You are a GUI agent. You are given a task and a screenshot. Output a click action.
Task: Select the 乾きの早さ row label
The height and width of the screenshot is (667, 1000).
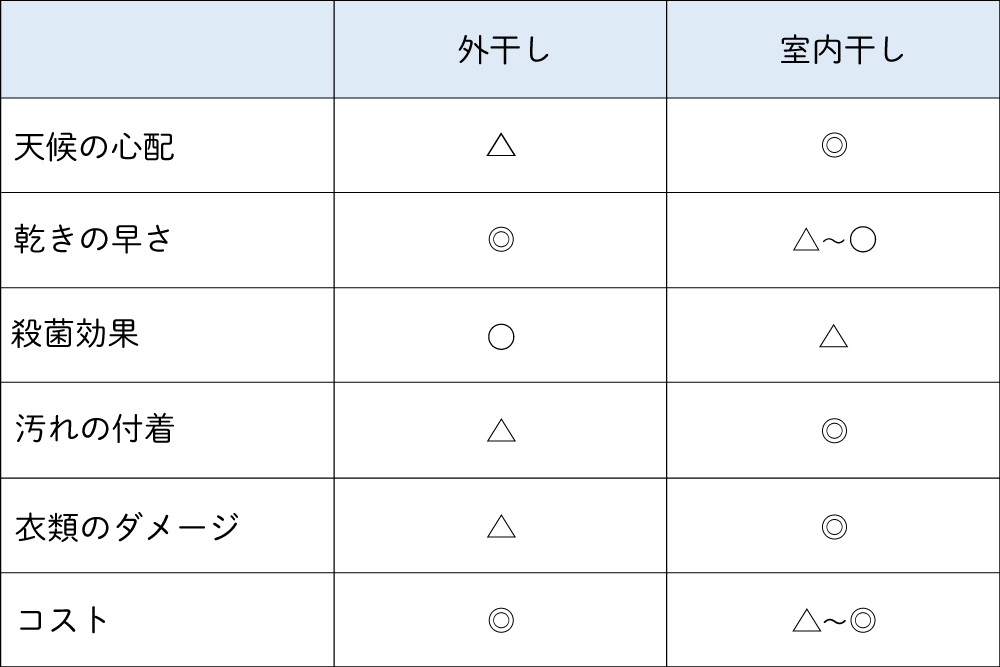(94, 240)
